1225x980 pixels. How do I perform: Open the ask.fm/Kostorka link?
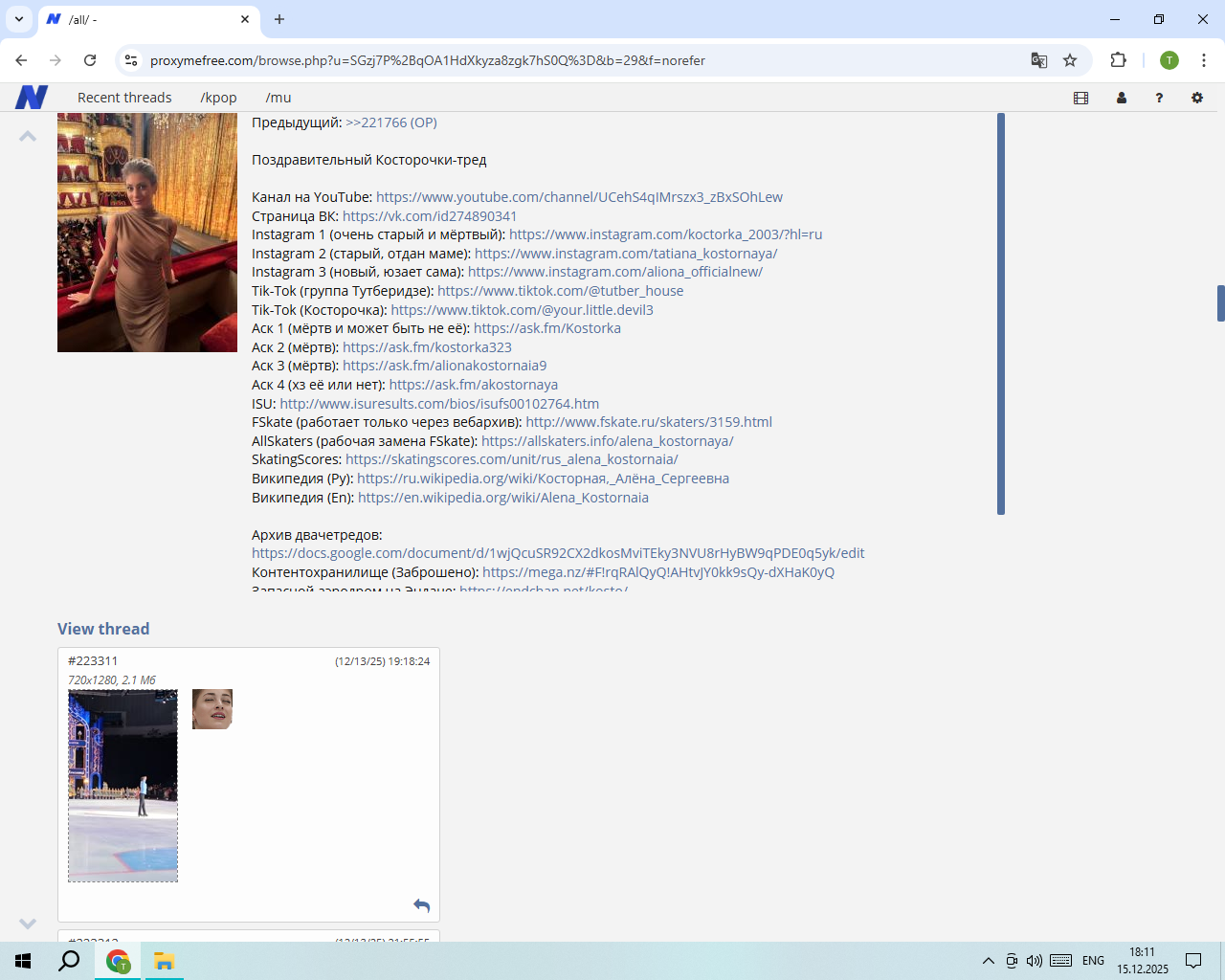pyautogui.click(x=547, y=328)
